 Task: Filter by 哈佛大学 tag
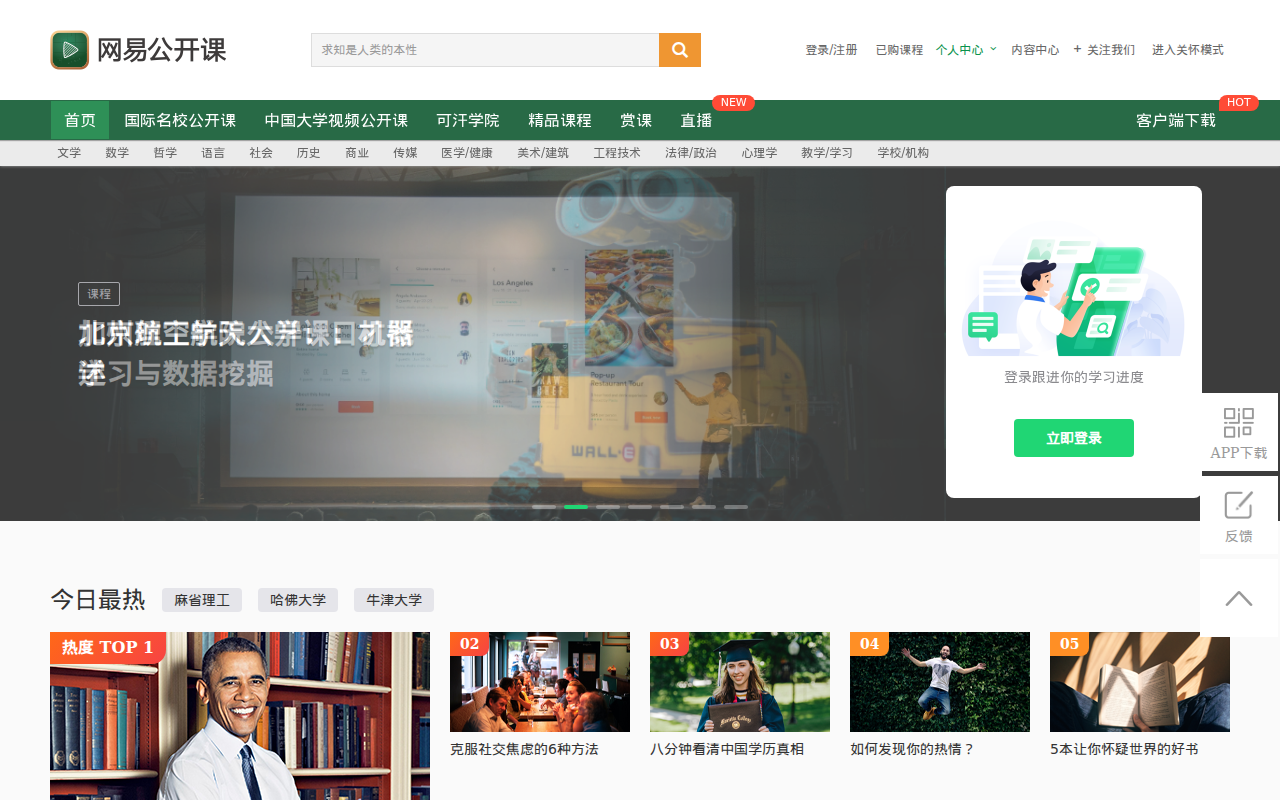298,600
